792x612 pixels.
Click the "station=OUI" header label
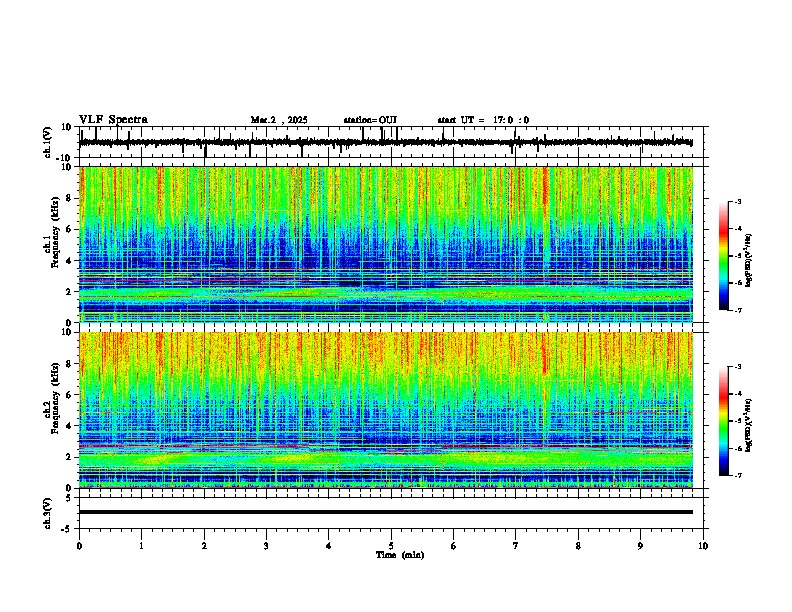370,120
